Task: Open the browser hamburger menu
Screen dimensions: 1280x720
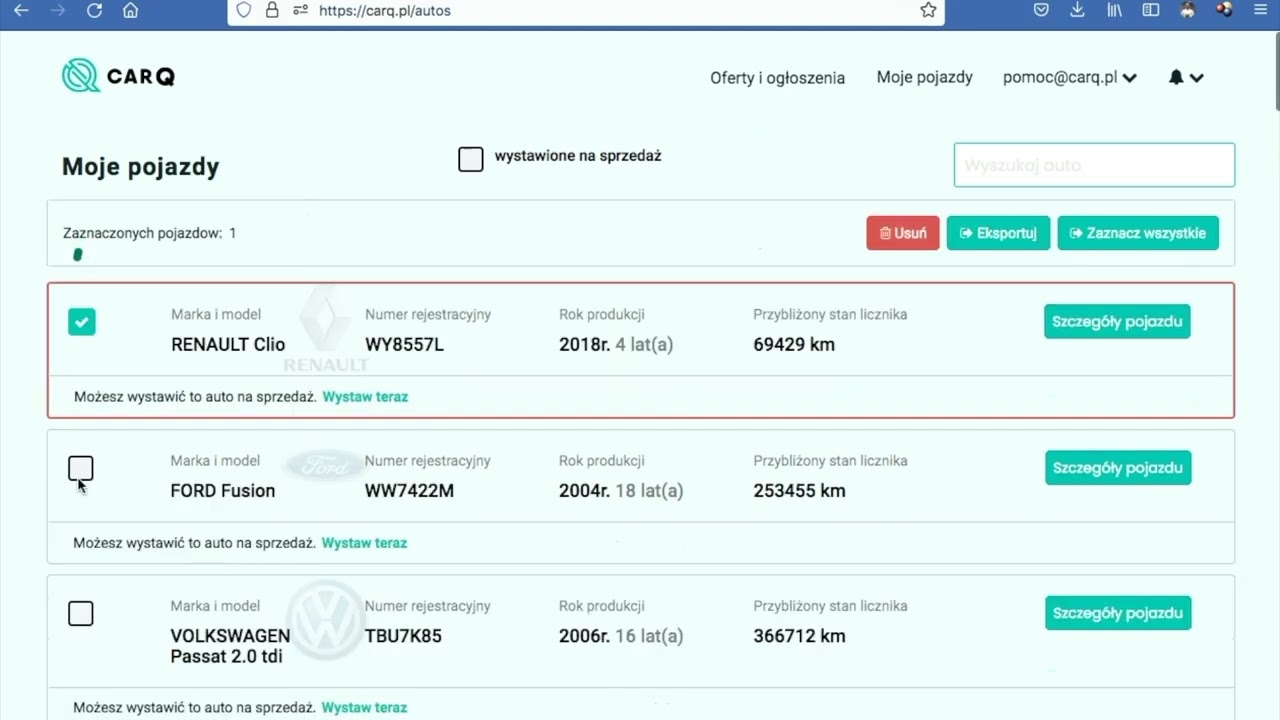Action: tap(1259, 10)
